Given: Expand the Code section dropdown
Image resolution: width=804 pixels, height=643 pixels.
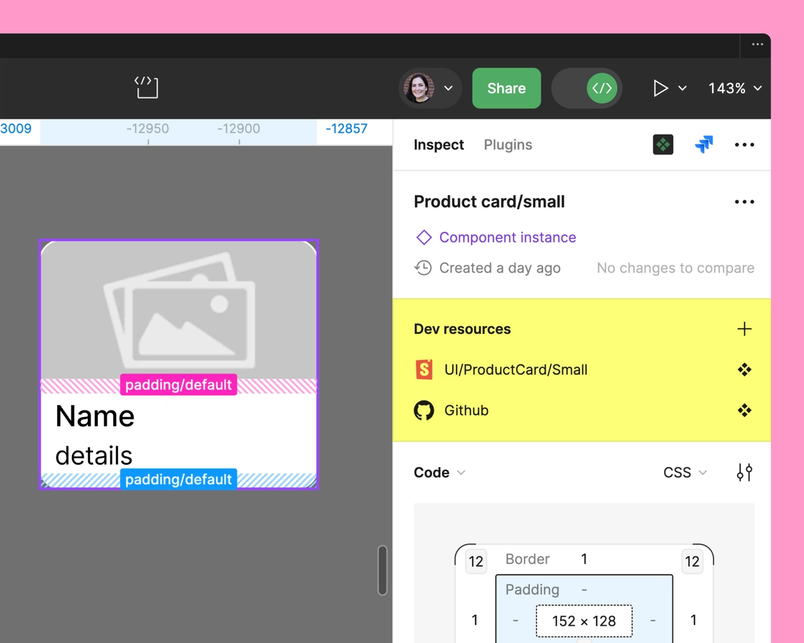Looking at the screenshot, I should coord(438,472).
